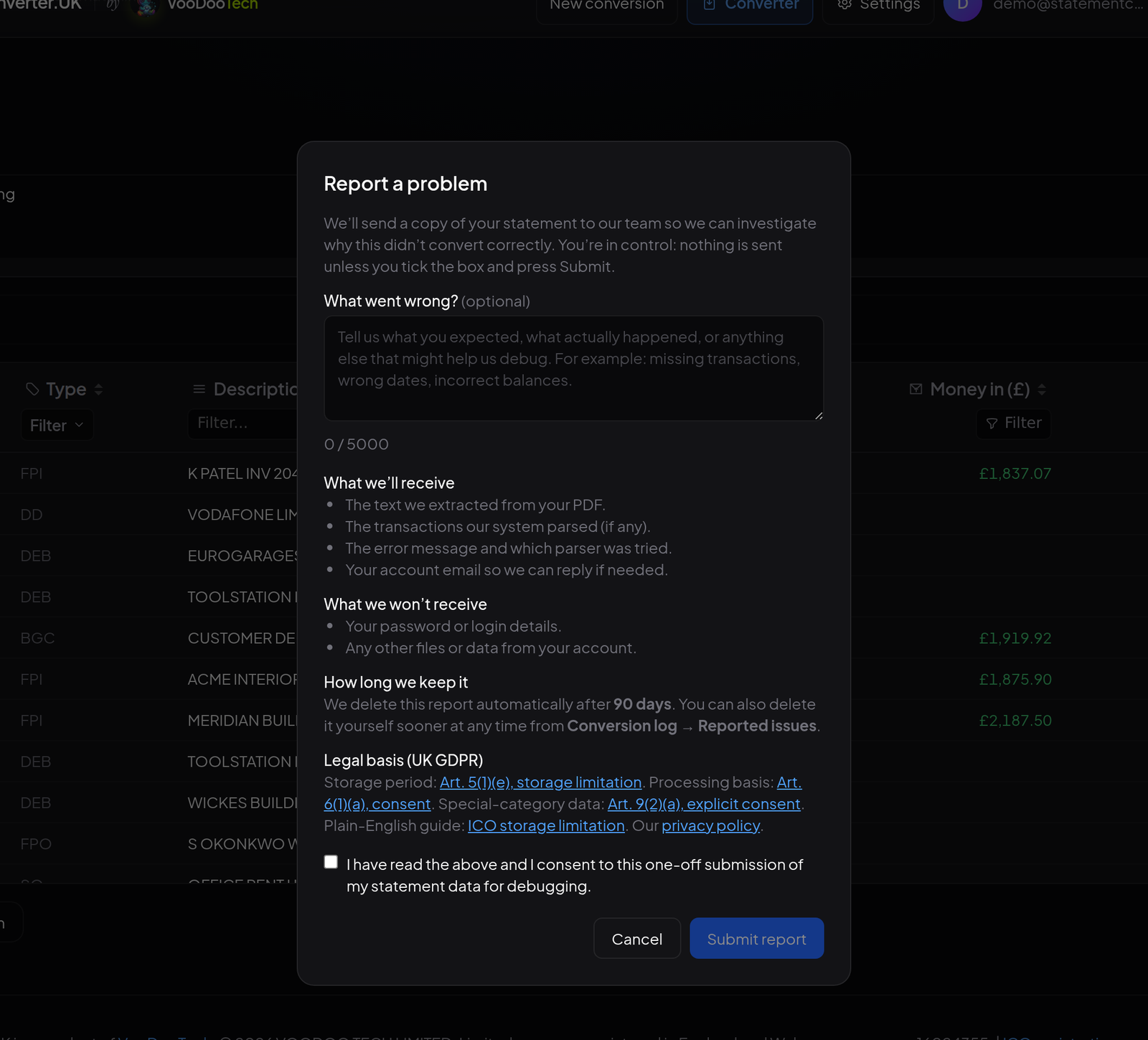Open the Money in funnel Filter button
The width and height of the screenshot is (1148, 1040).
1013,423
